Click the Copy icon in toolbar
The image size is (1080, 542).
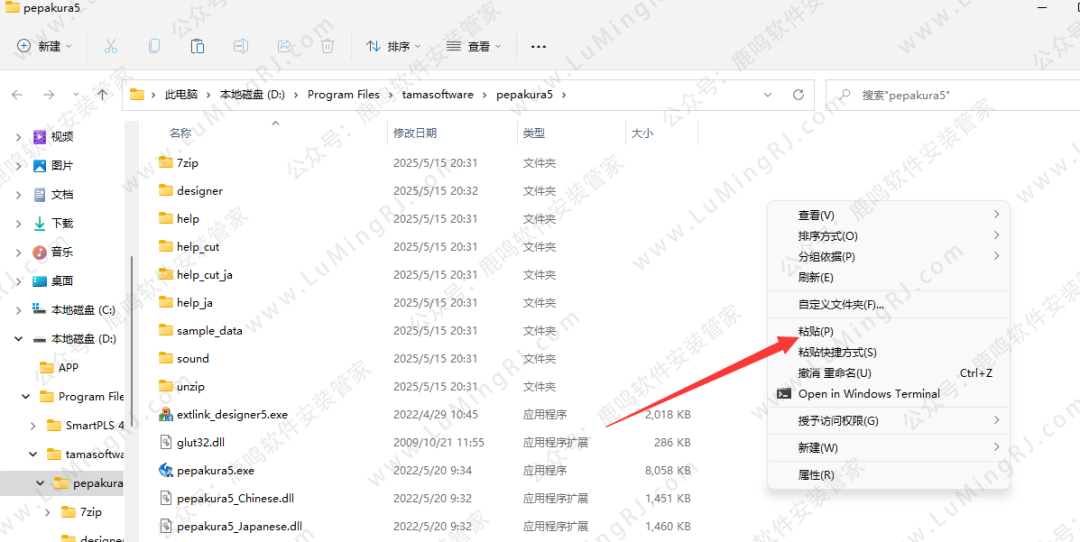[154, 46]
